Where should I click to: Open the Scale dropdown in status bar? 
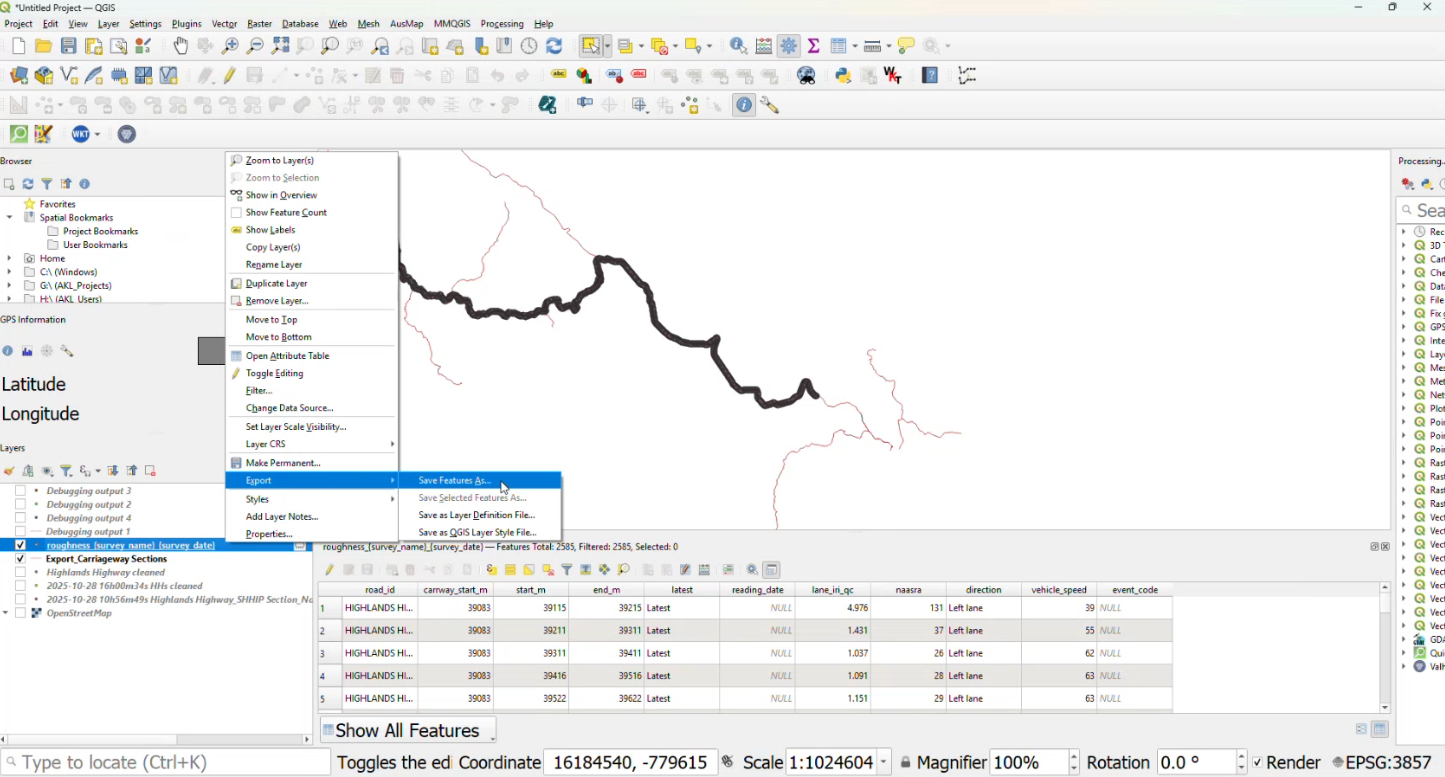884,763
